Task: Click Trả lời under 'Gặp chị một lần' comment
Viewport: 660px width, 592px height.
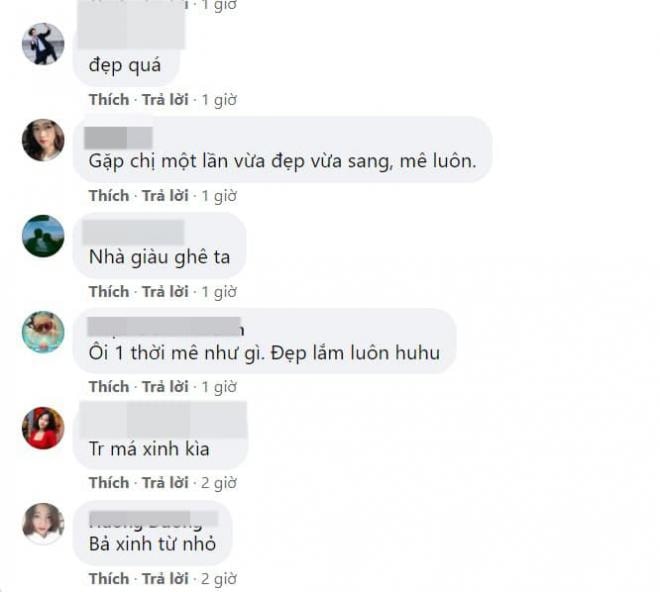Action: point(165,196)
